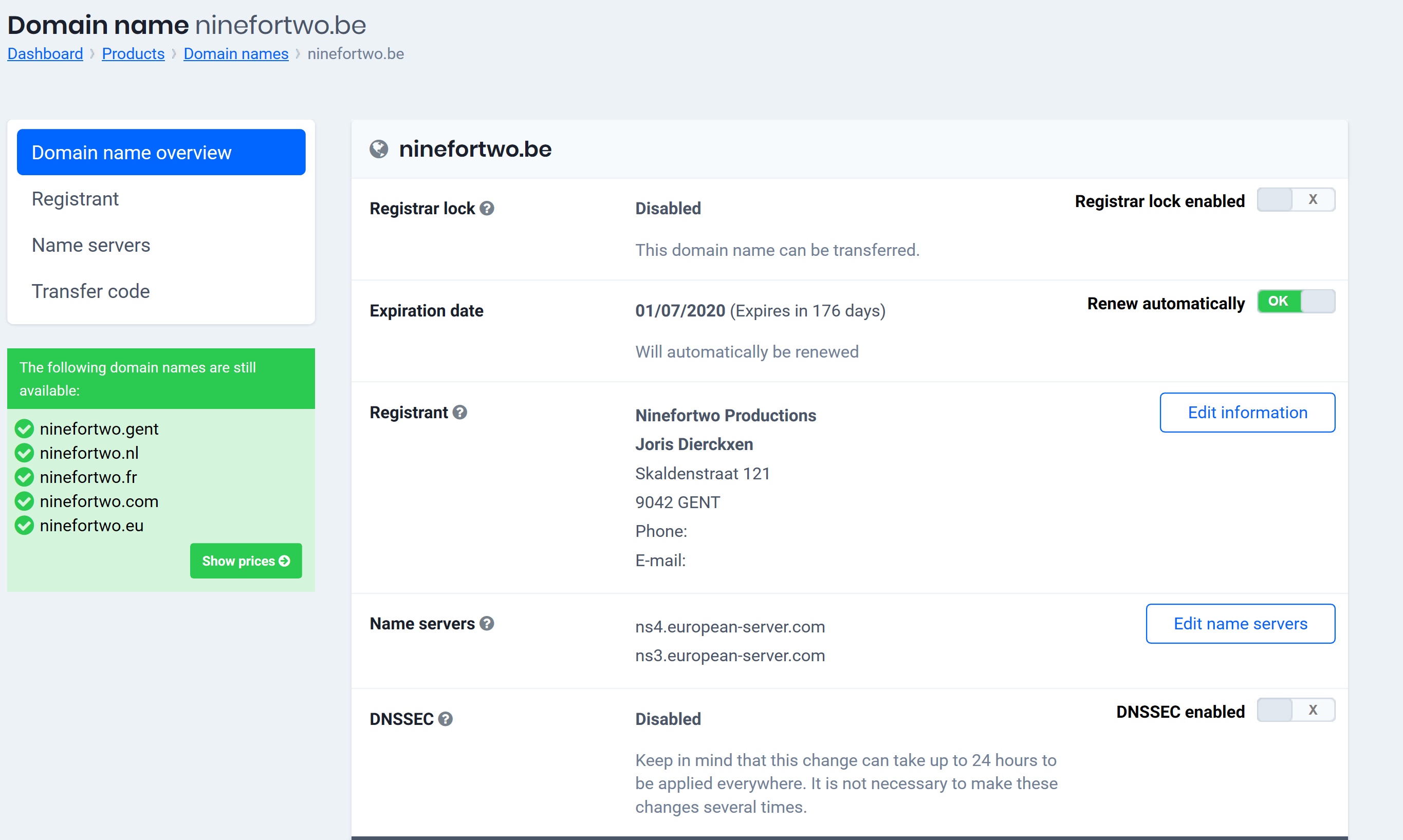Click the Joris Dierckxen contact name

694,444
